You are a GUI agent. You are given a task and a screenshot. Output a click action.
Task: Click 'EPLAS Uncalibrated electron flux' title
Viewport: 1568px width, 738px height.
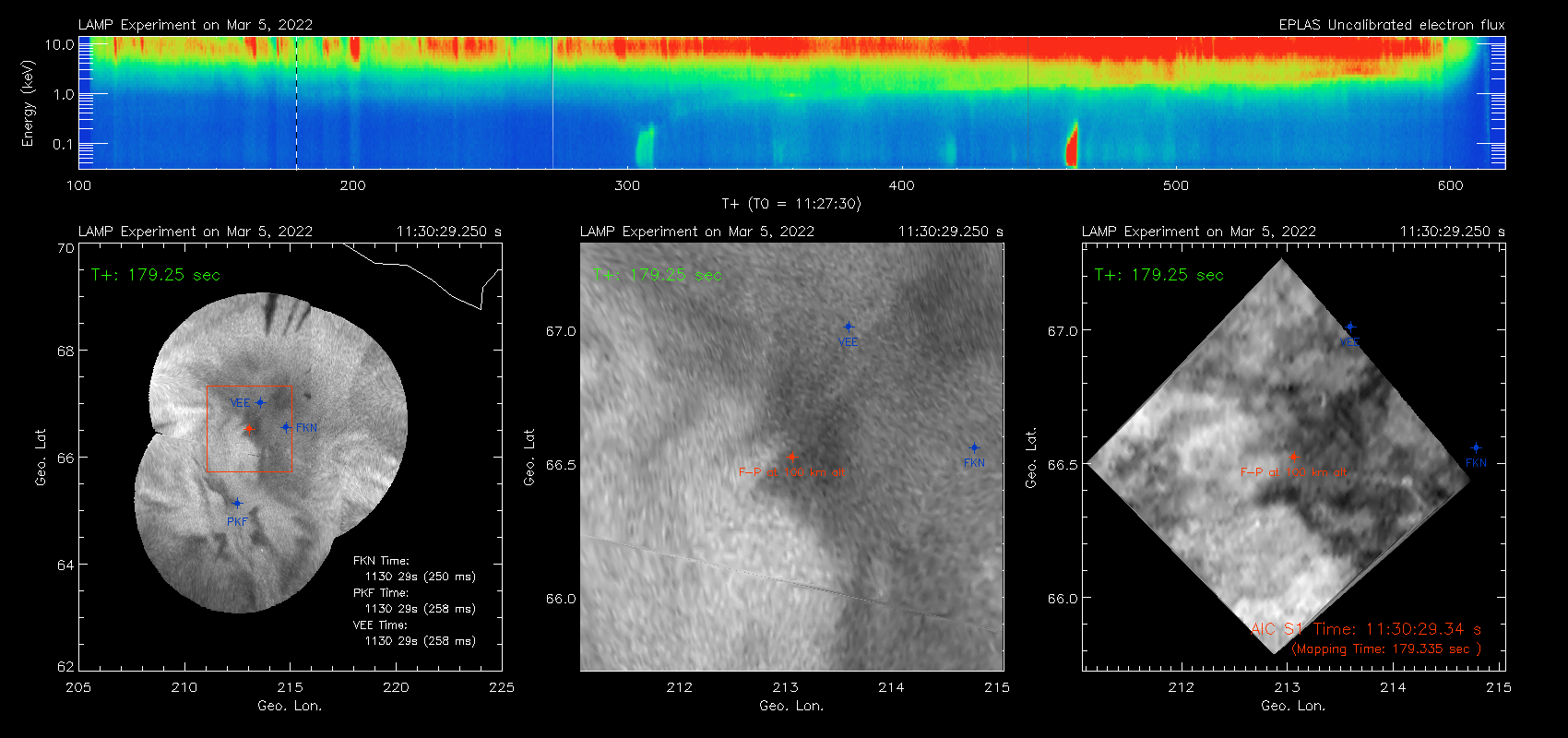tap(1392, 25)
